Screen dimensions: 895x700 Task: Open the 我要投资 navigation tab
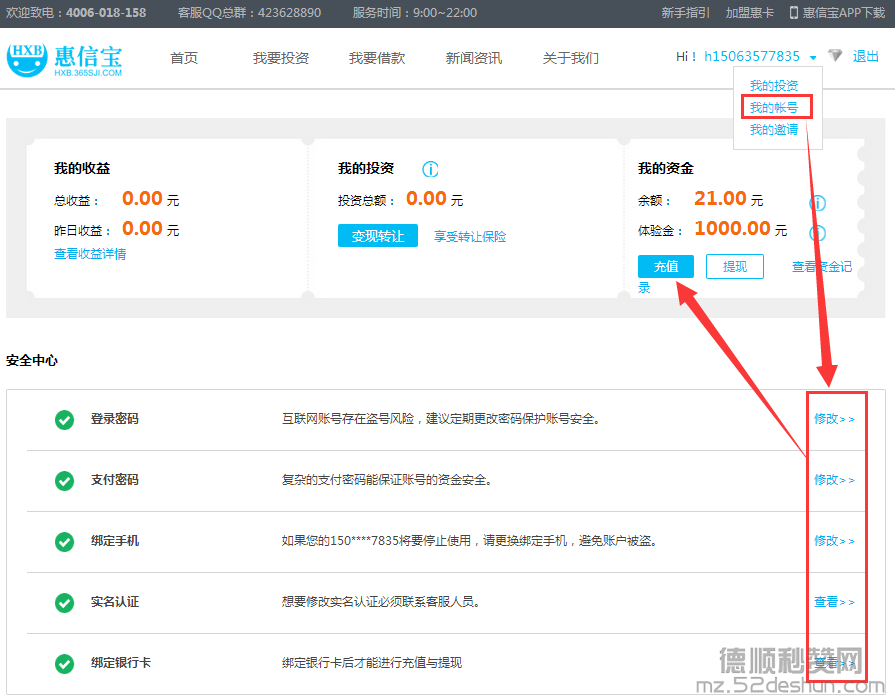tap(280, 58)
